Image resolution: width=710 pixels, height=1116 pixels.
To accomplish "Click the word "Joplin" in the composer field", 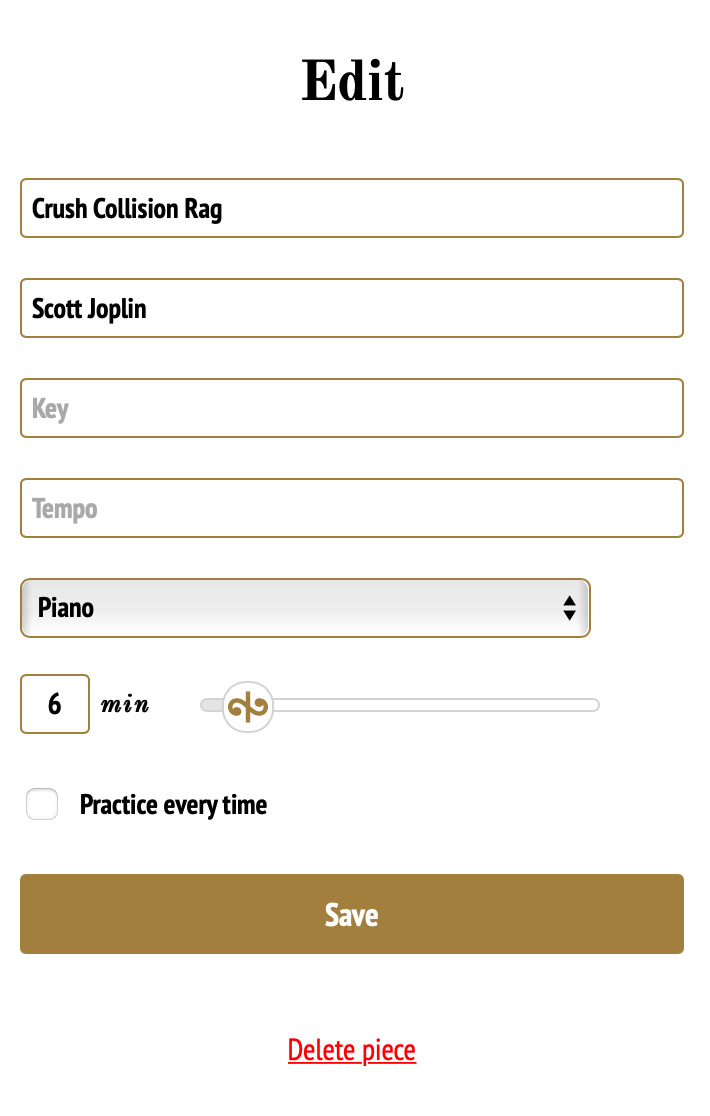I will (117, 309).
